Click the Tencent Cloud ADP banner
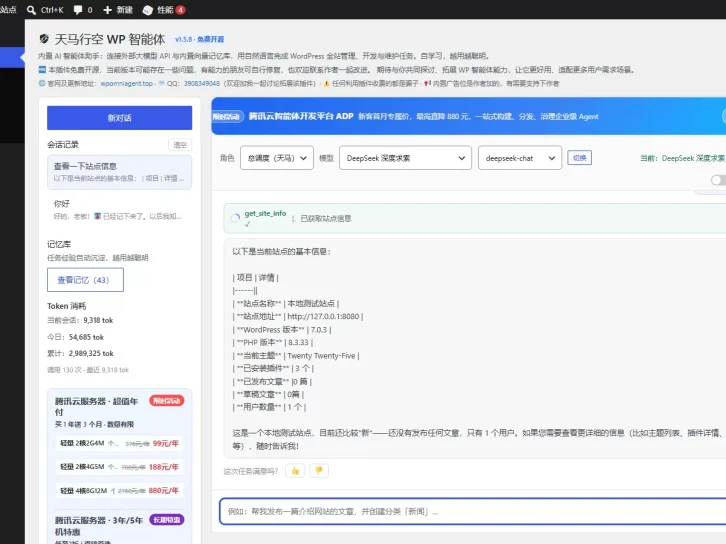 (469, 116)
